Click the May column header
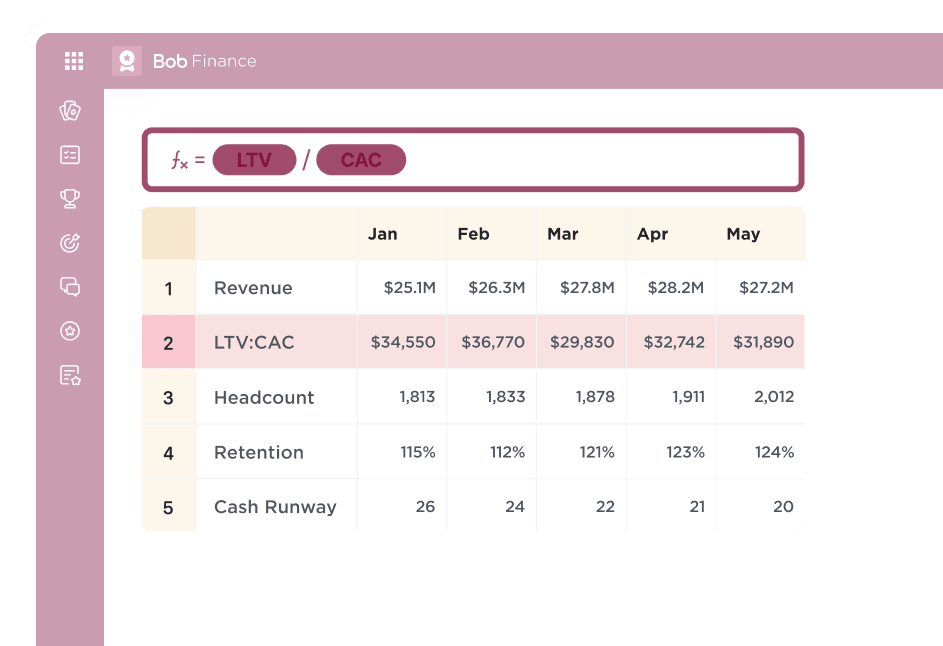 (742, 233)
